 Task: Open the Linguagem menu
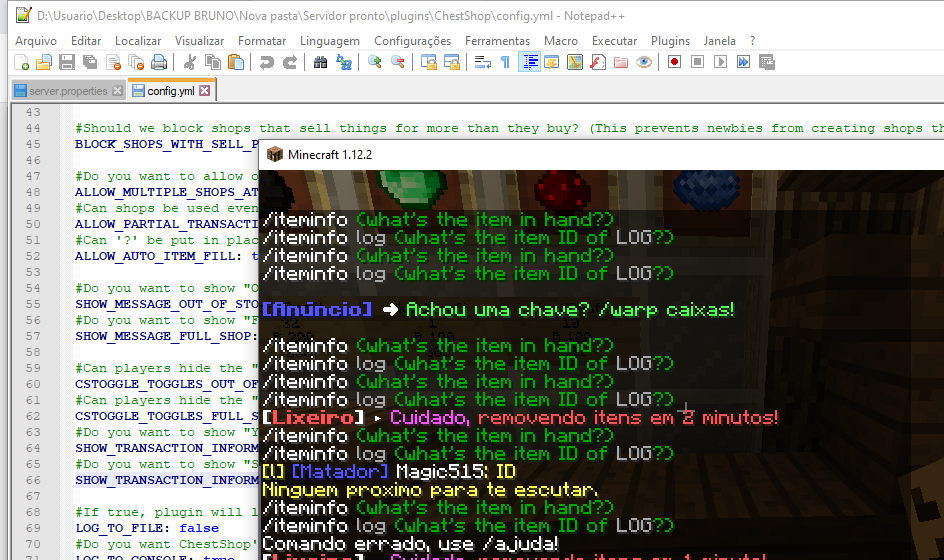tap(330, 40)
